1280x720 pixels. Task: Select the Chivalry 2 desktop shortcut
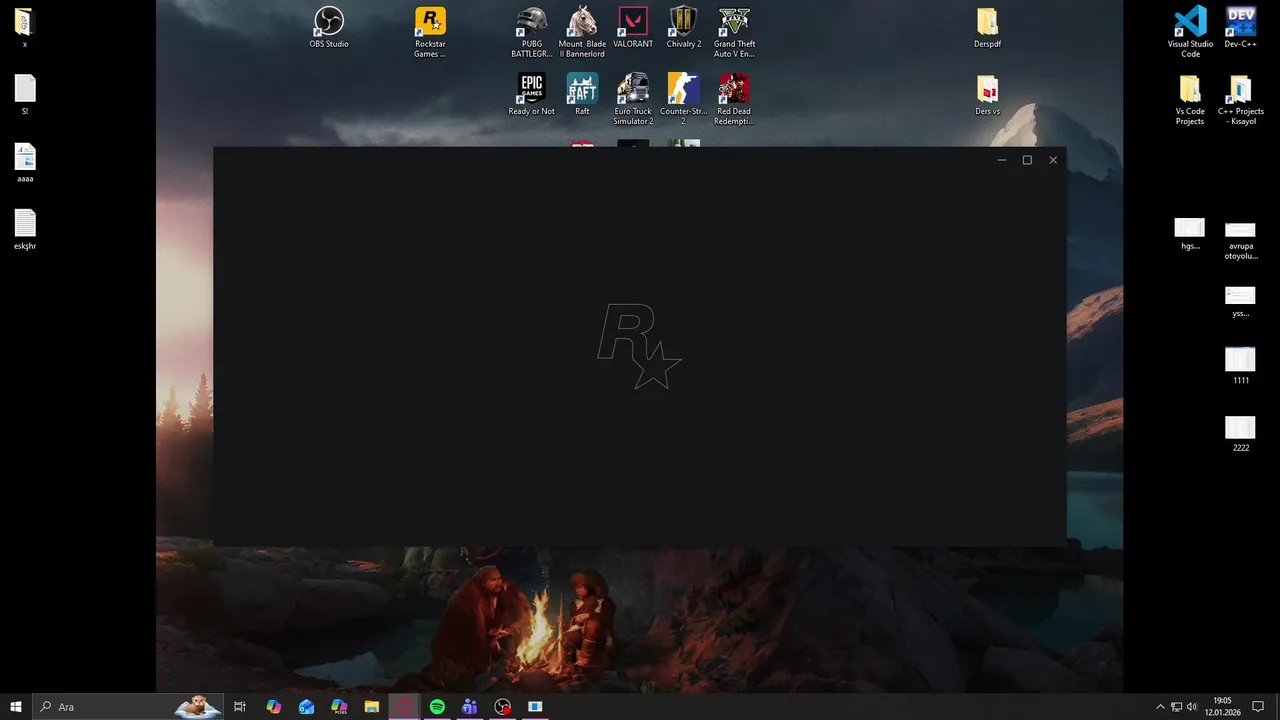(x=684, y=28)
